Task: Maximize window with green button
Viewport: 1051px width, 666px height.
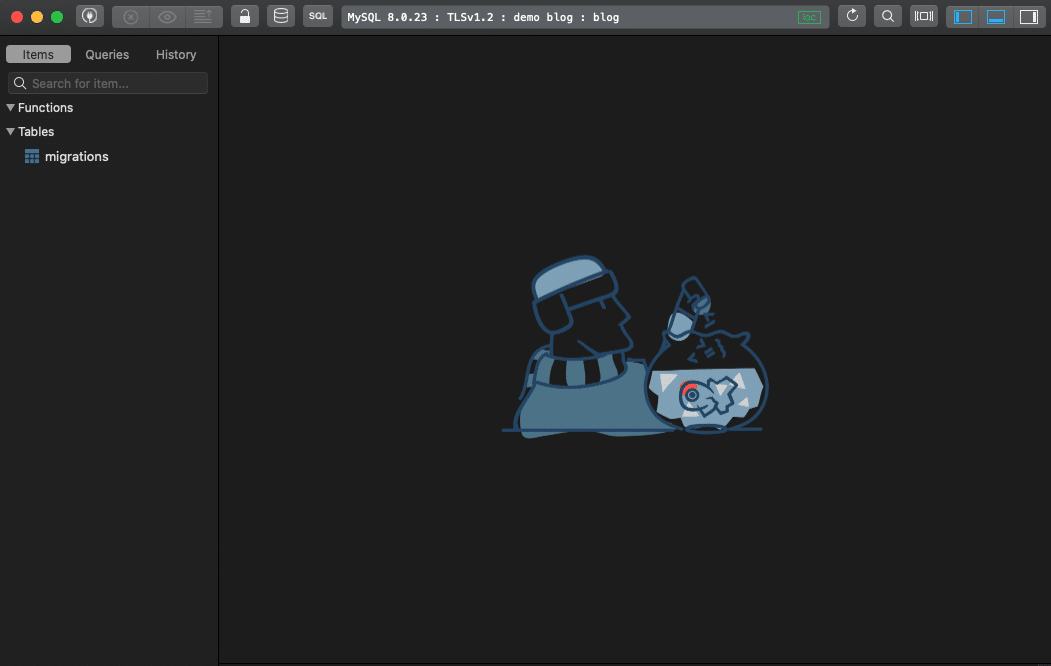Action: [x=57, y=17]
